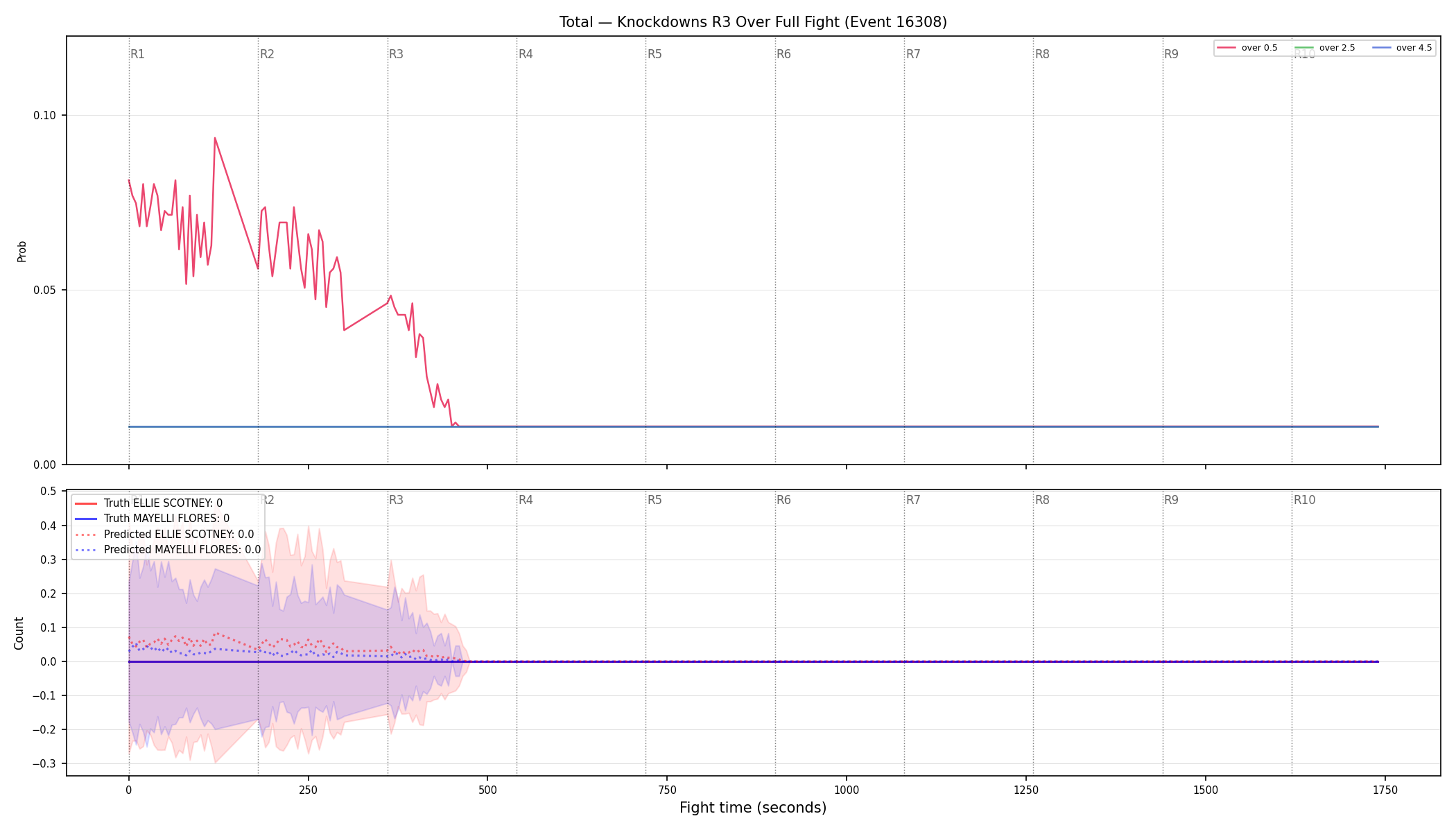Click 'Predicted MAYELLI FLORES: 0.0' legend entry

point(168,550)
